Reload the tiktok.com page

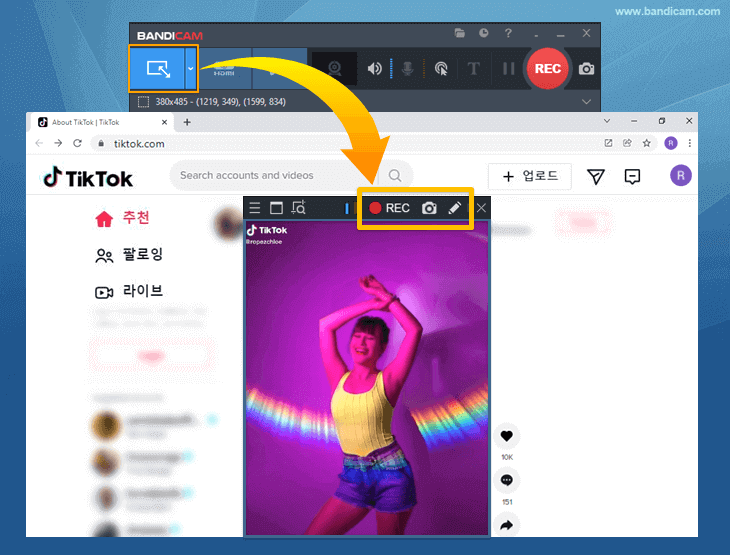(77, 143)
